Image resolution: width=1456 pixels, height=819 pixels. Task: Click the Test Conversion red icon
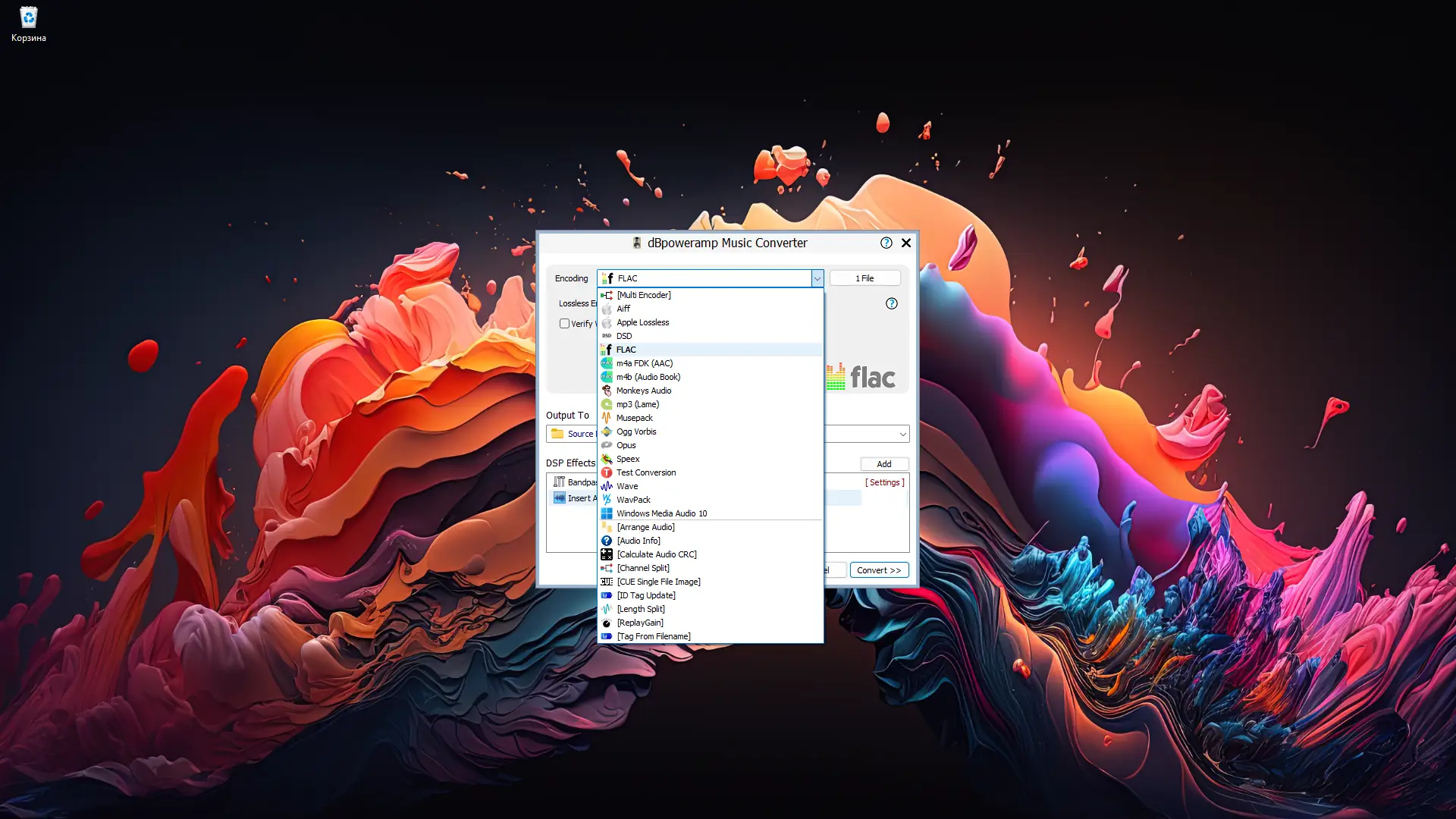point(607,472)
